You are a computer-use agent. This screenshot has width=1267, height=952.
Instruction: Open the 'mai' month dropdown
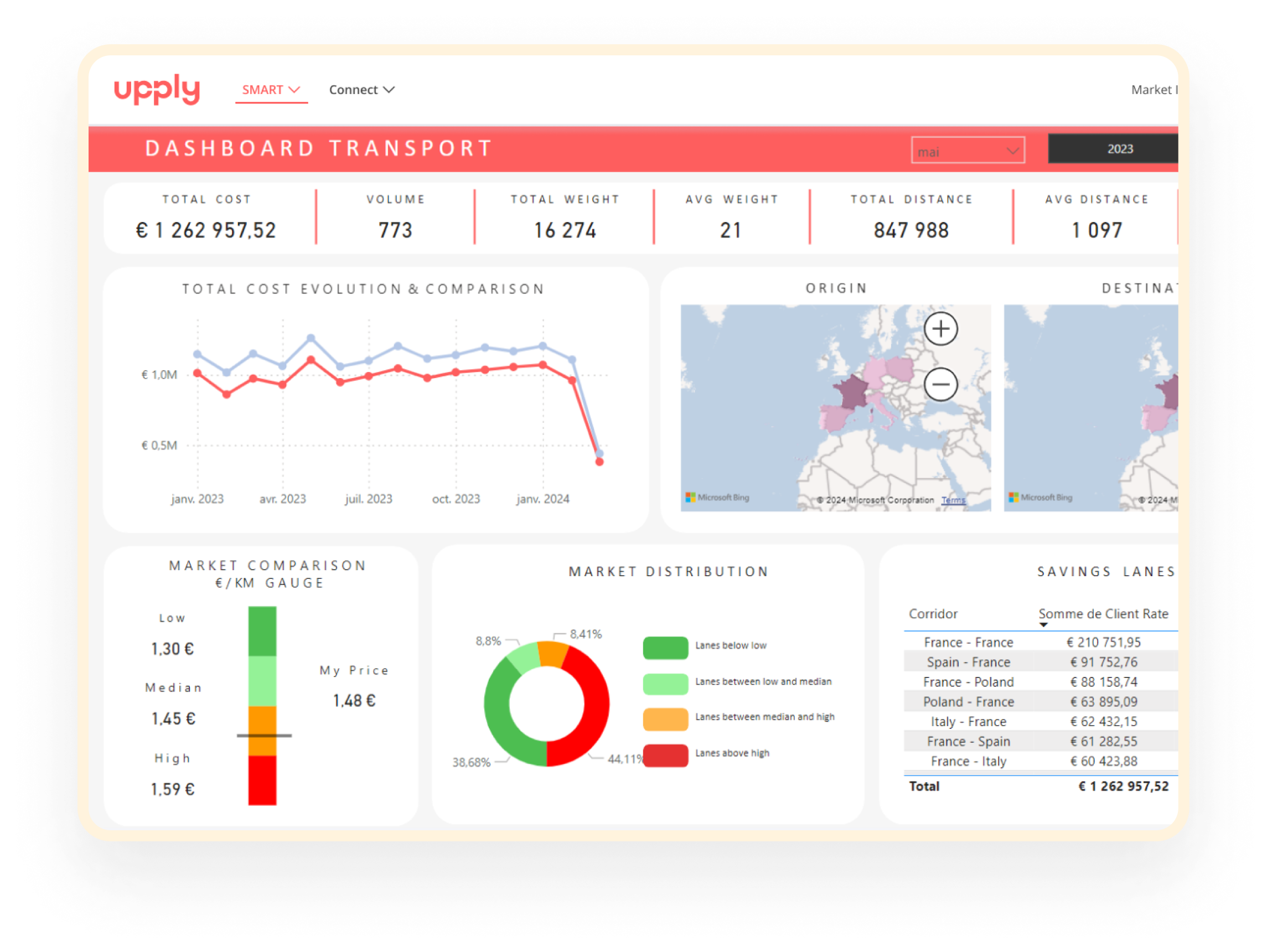pyautogui.click(x=968, y=151)
